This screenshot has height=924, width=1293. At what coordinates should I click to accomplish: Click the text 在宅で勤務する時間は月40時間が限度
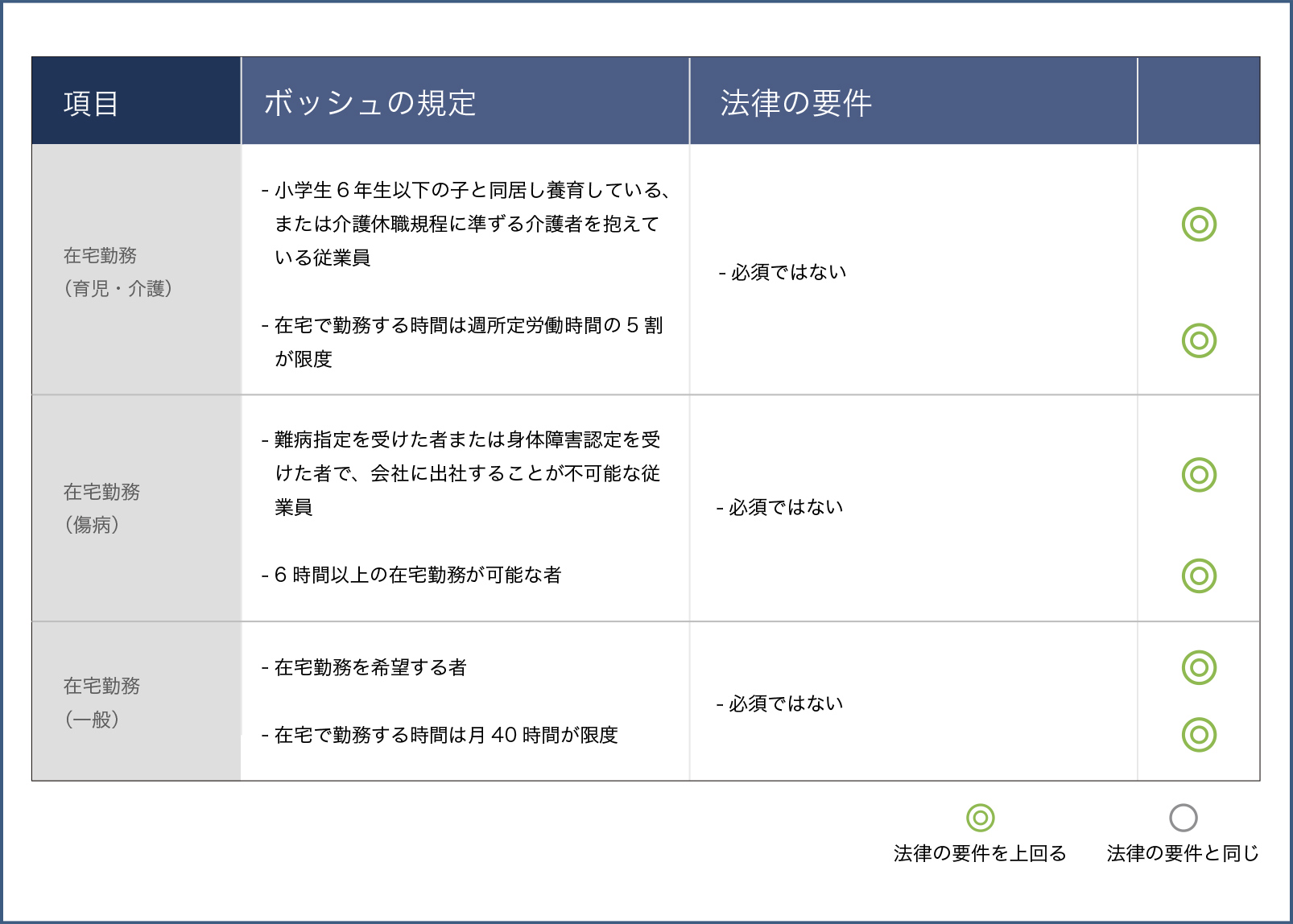[x=446, y=735]
